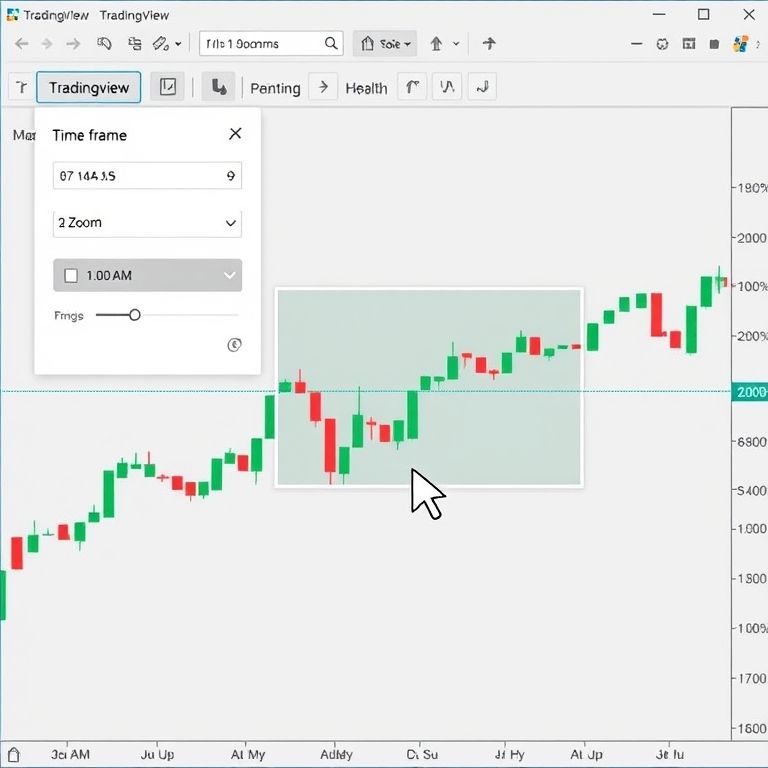Viewport: 768px width, 768px height.
Task: Tick the 1.00 AM checkbox
Action: 71,275
